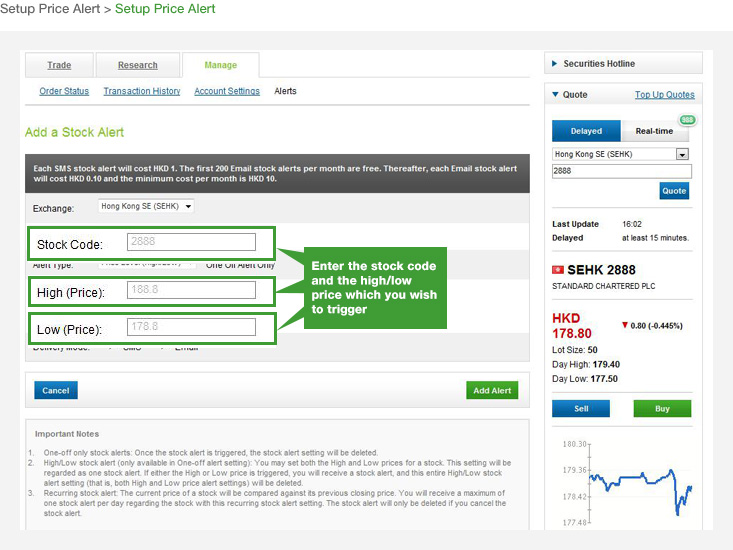
Task: Go to Order Status
Action: pyautogui.click(x=64, y=91)
